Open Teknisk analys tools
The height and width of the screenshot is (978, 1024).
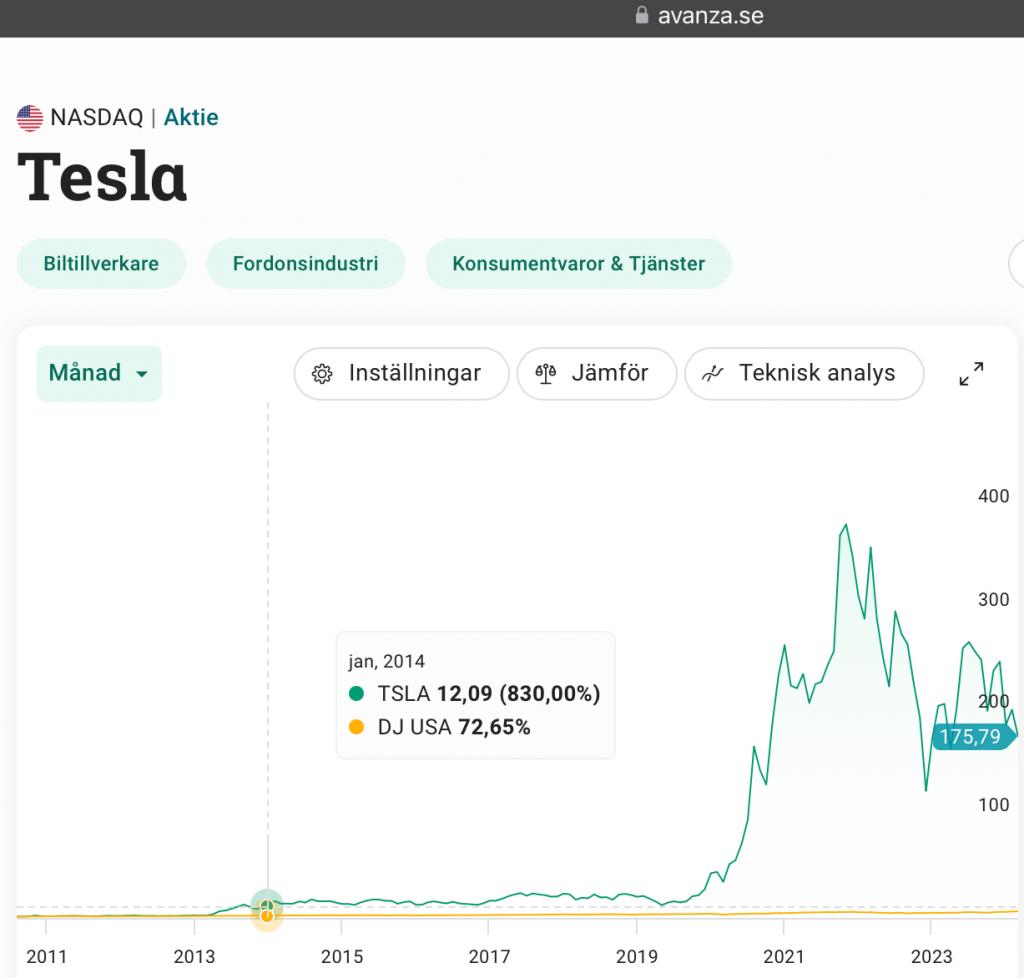pos(804,373)
